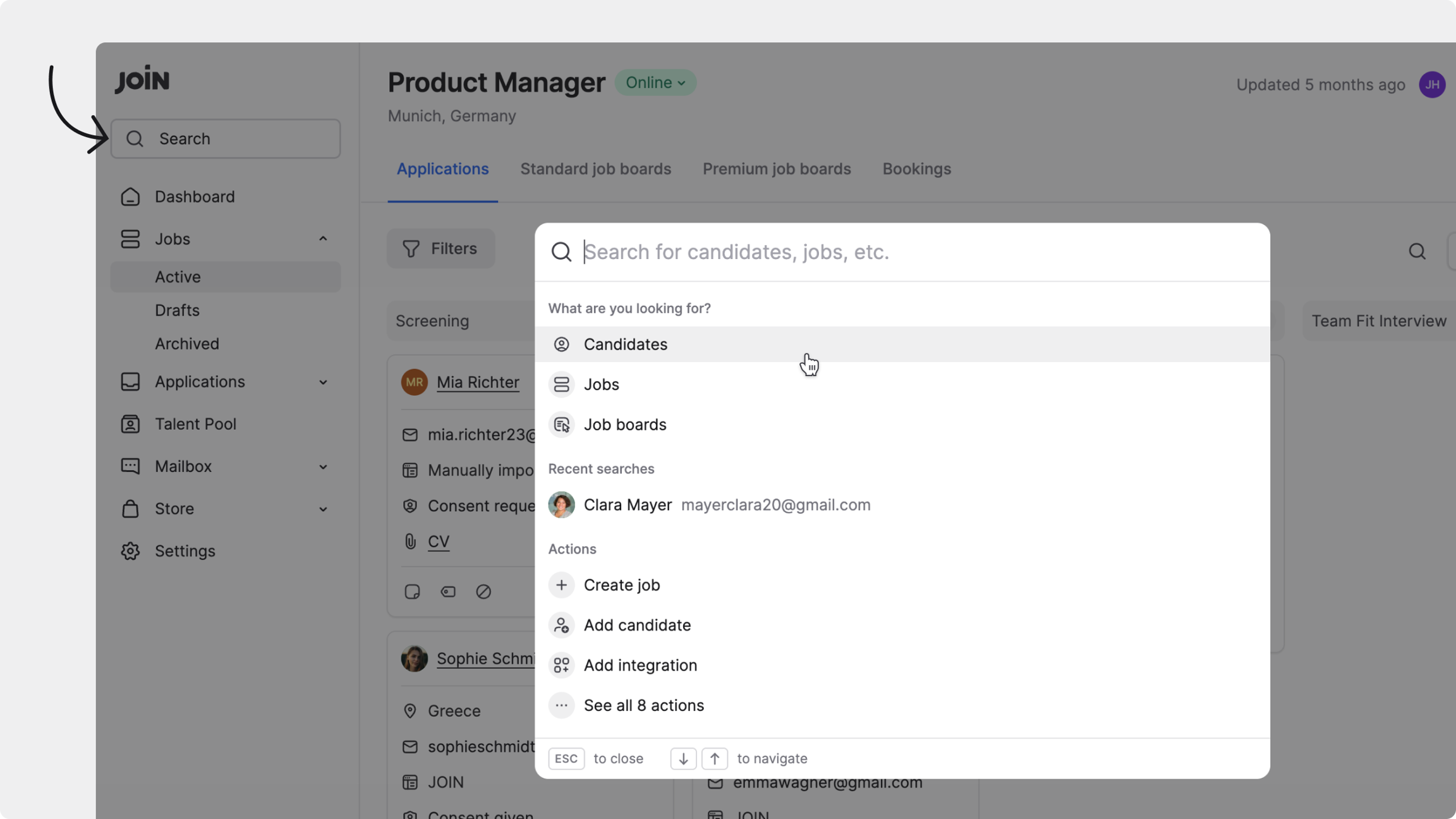1456x819 pixels.
Task: Open Mia Richter's candidate profile link
Action: coord(478,382)
